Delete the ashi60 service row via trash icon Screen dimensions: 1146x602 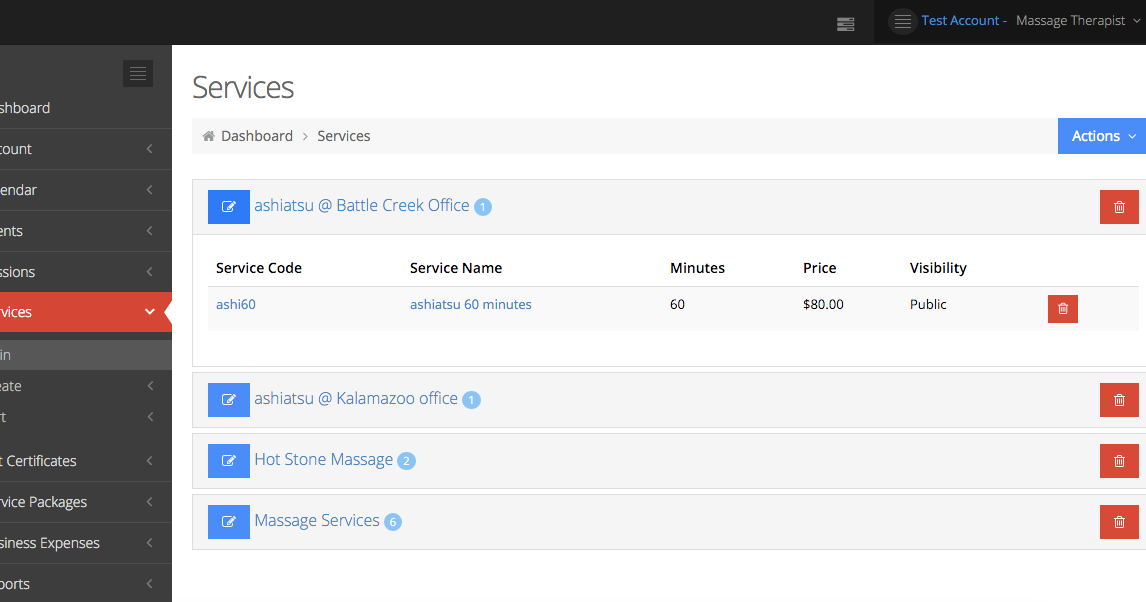pos(1062,308)
